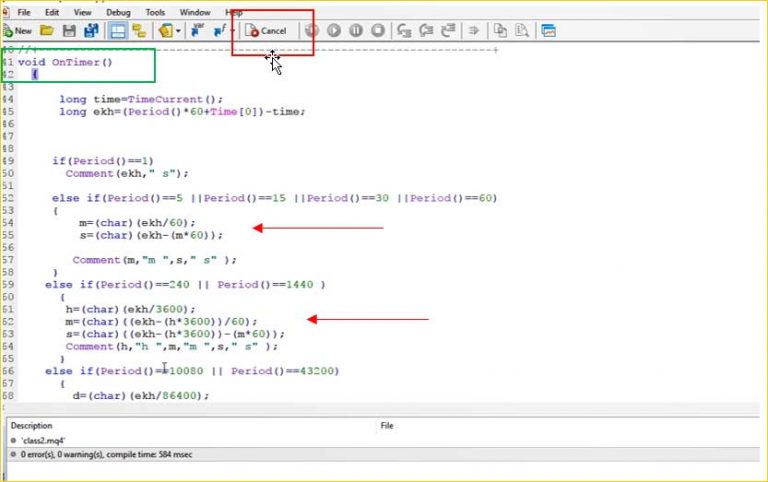
Task: Click the line 'Comment(m,"m ",s," s" );'
Action: coord(154,260)
